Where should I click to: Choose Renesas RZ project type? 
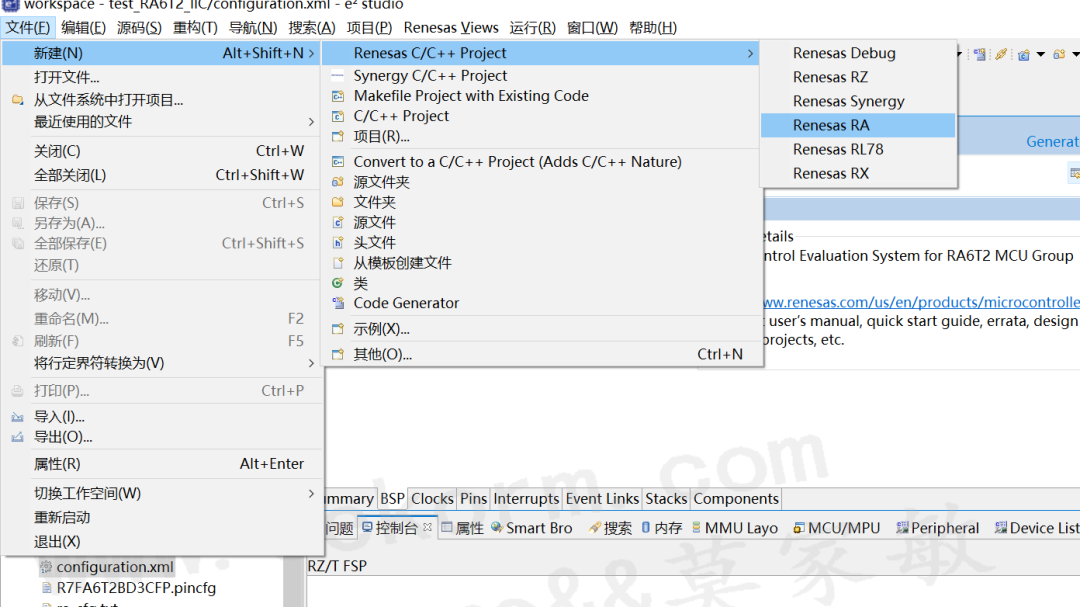pos(858,77)
